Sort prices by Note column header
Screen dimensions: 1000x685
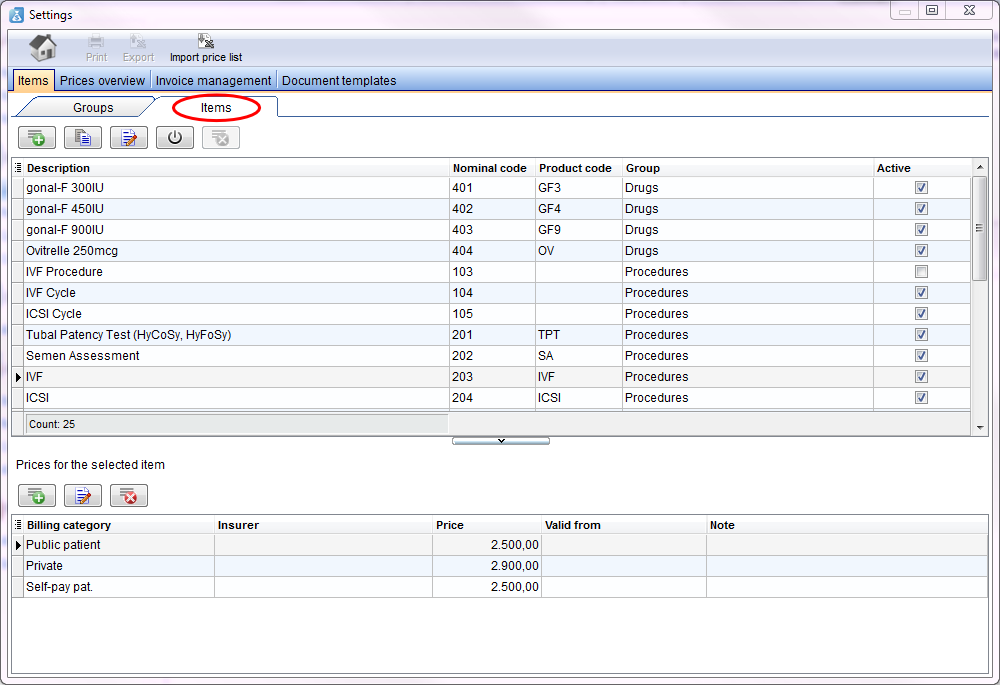[x=847, y=525]
